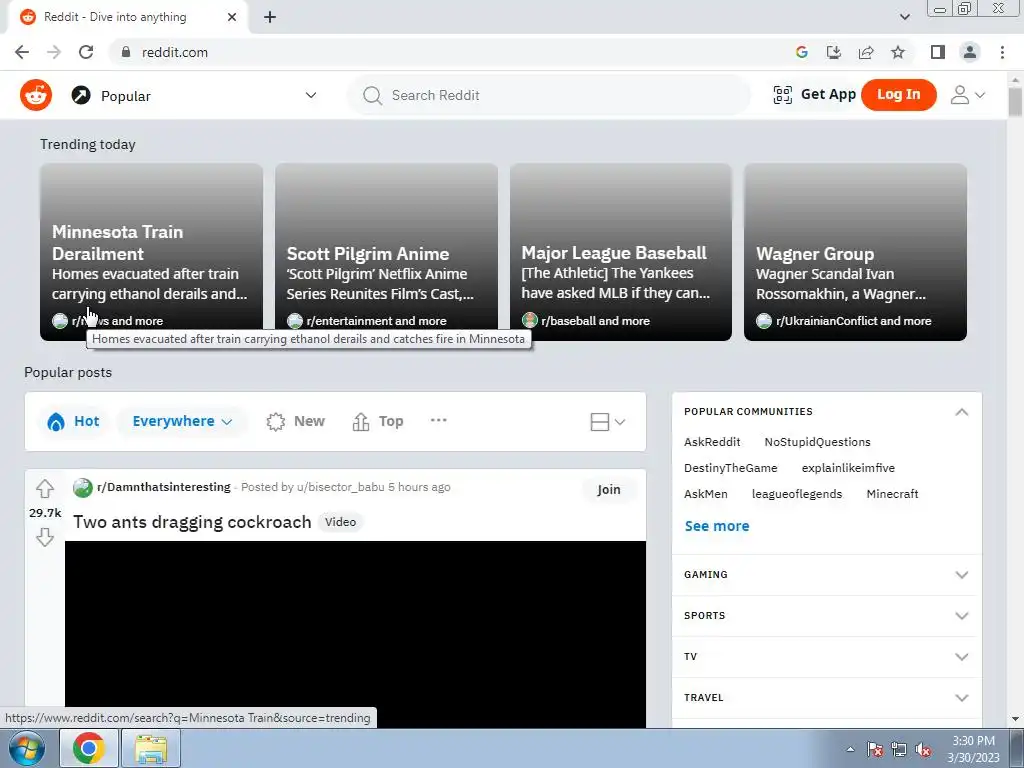Expand the Gaming category
The image size is (1024, 768).
point(826,575)
